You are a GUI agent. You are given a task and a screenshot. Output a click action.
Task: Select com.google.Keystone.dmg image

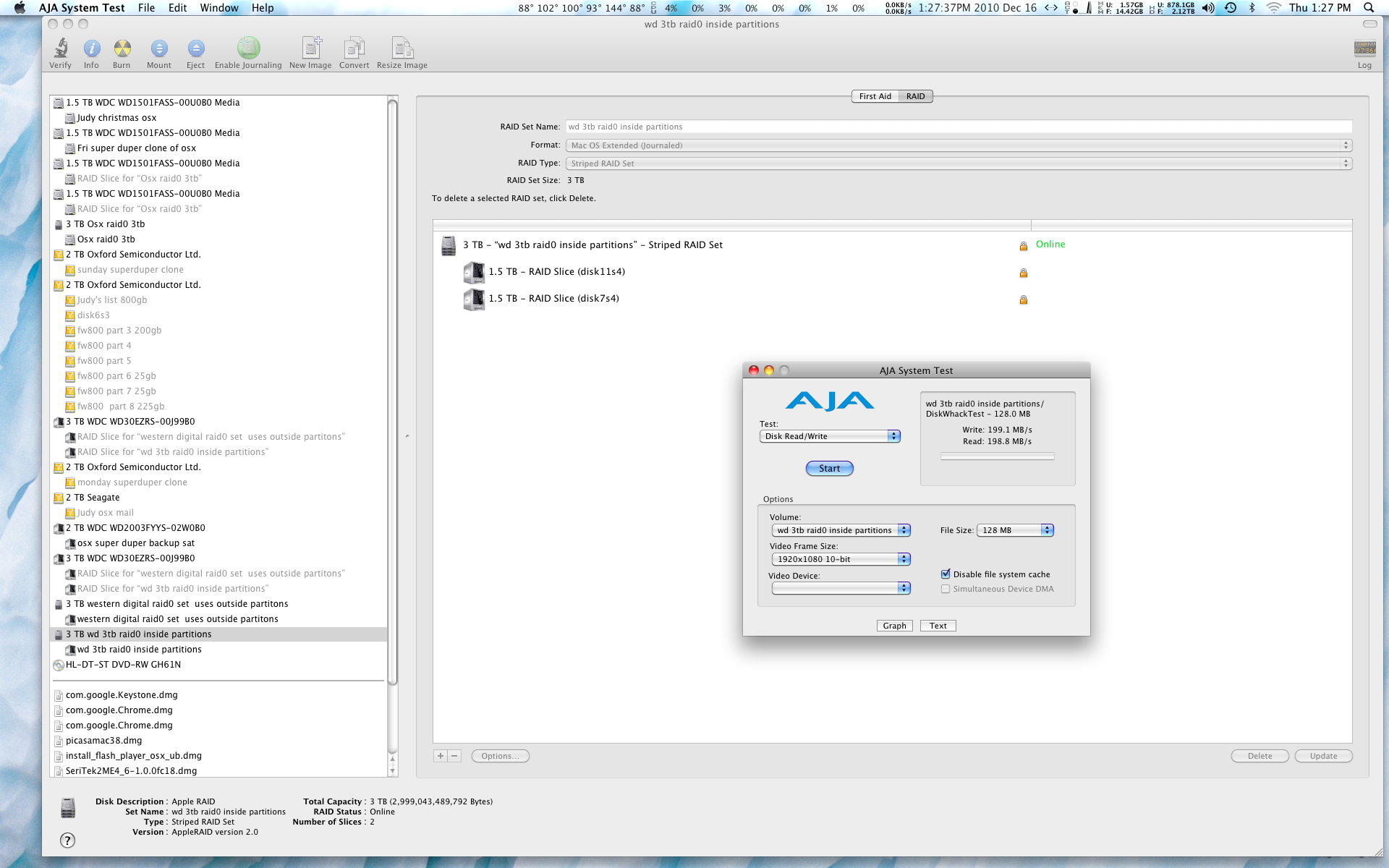click(x=122, y=695)
